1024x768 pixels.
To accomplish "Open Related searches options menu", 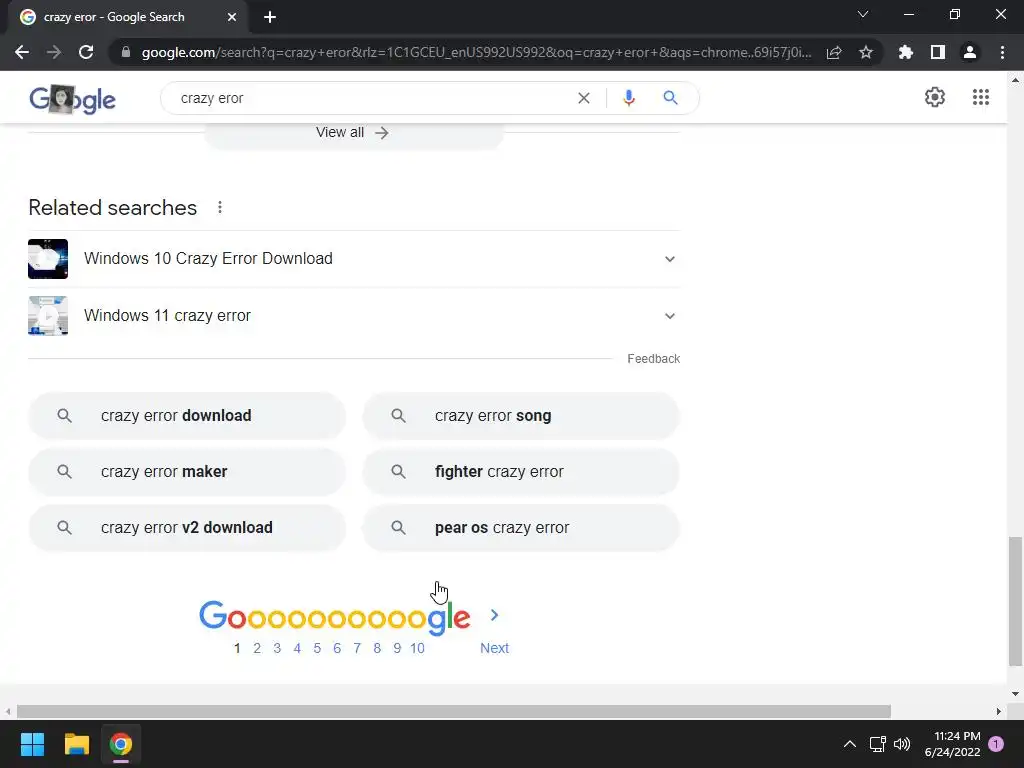I will (220, 207).
